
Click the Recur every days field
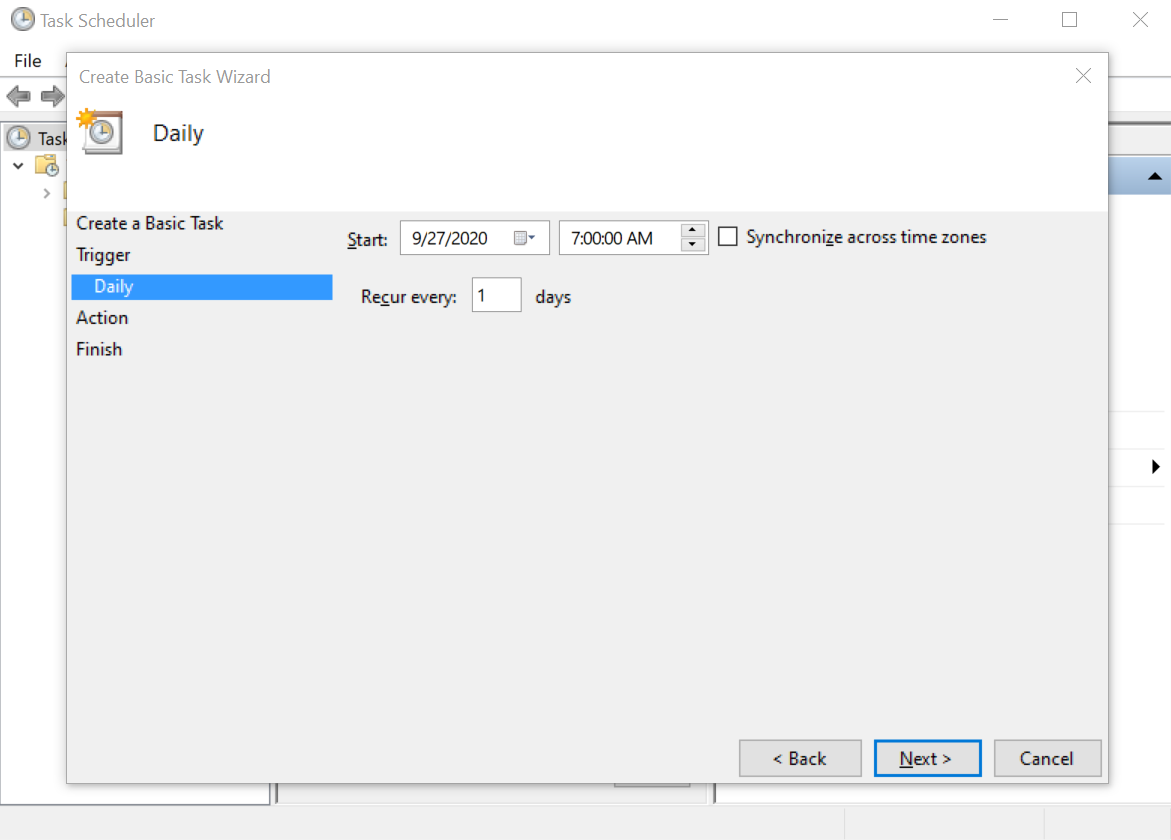[x=497, y=296]
